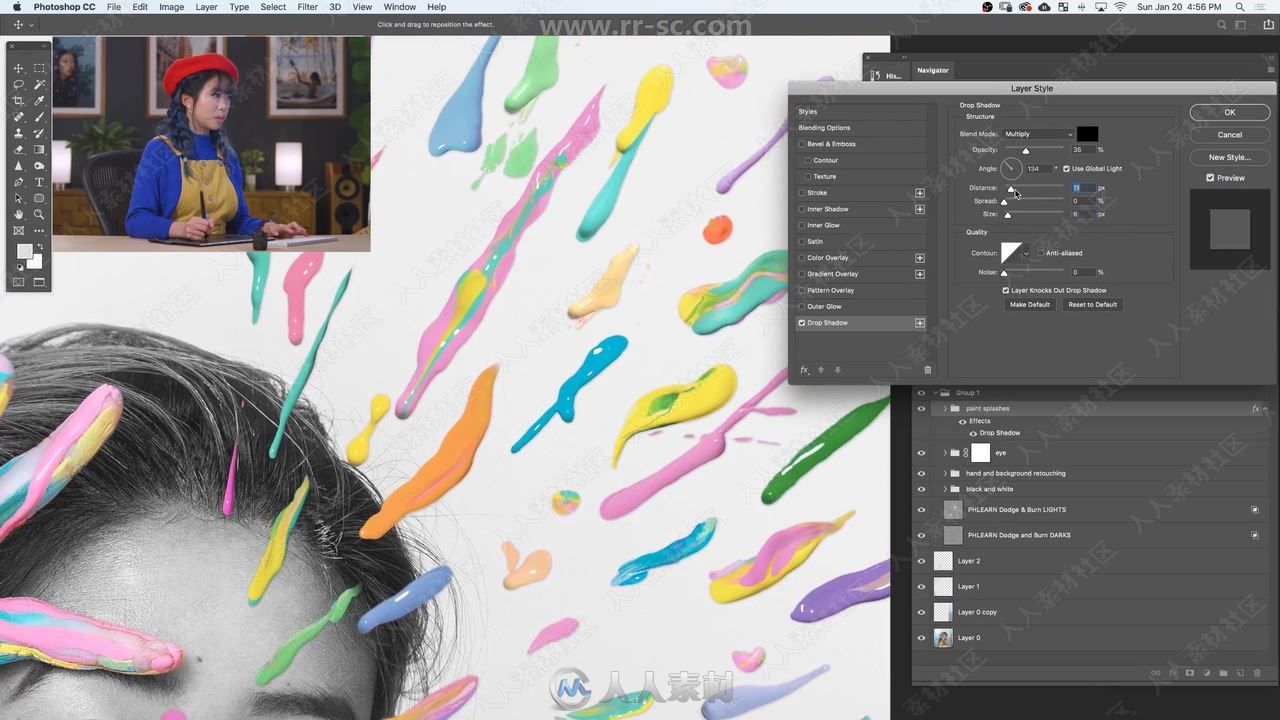Swap foreground and background colors arrow
Viewport: 1280px width, 720px height.
[40, 246]
